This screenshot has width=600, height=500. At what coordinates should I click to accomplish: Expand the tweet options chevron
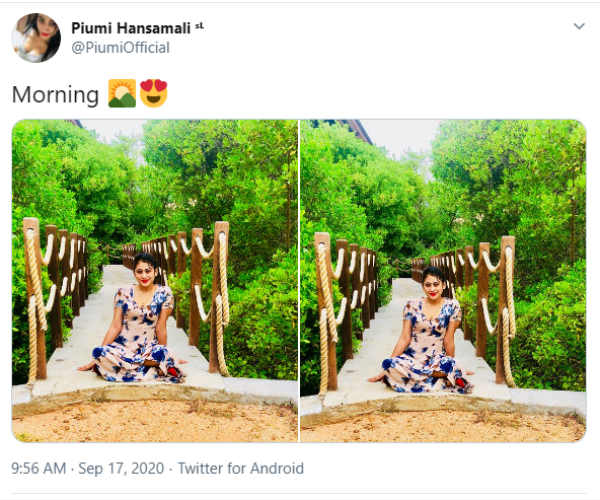[x=579, y=26]
